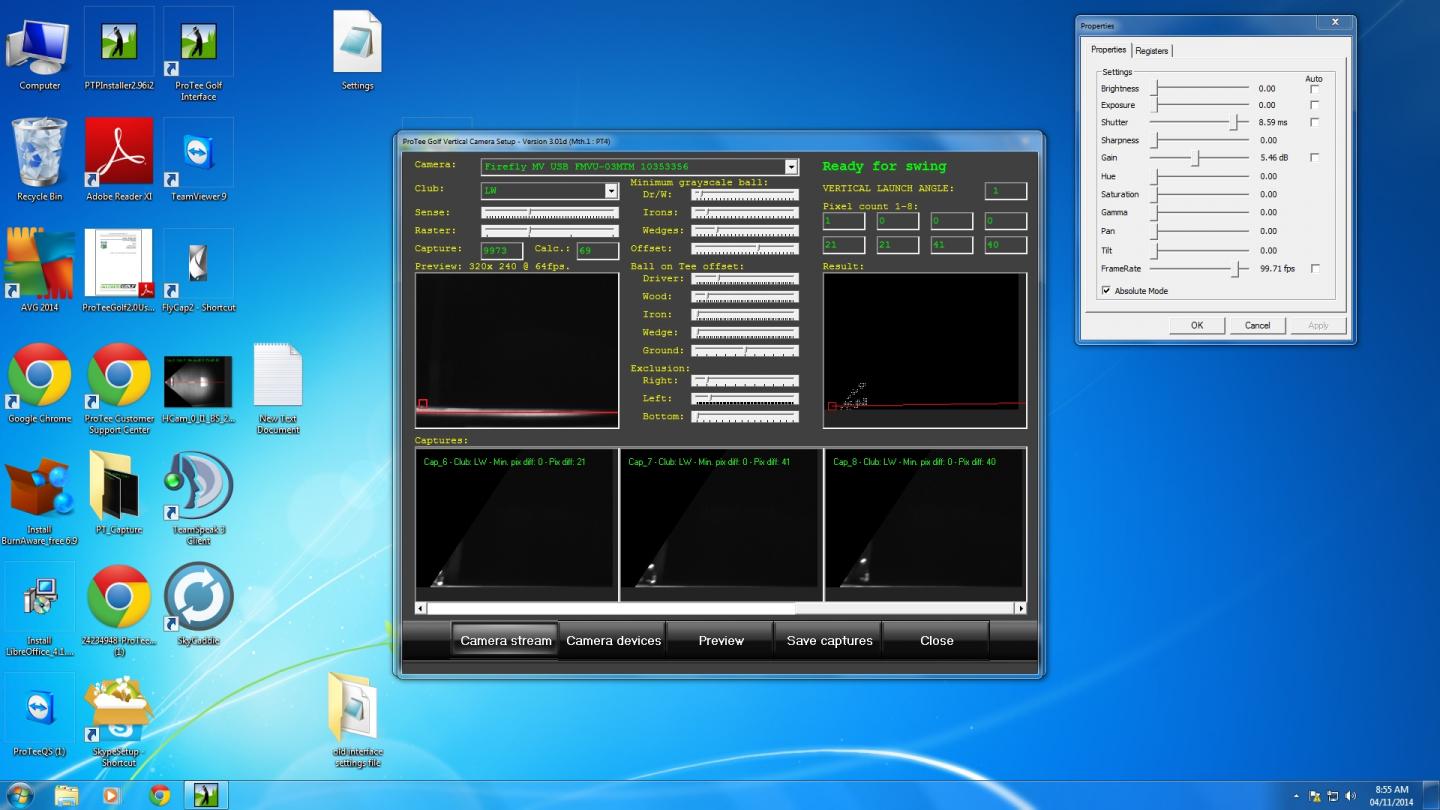The height and width of the screenshot is (810, 1440).
Task: Click the Calc. value field
Action: pos(597,250)
